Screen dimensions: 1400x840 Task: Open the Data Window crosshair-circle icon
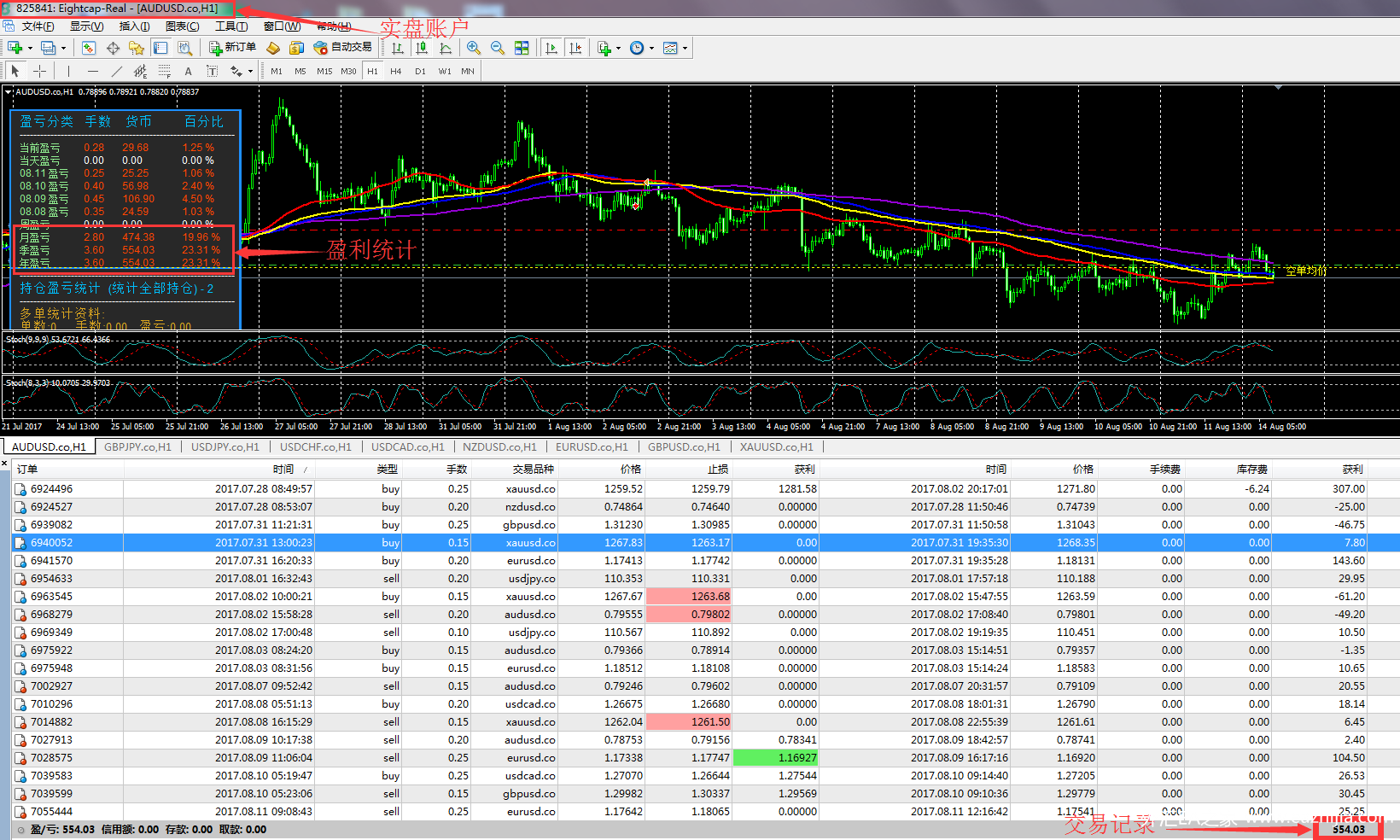pos(113,48)
